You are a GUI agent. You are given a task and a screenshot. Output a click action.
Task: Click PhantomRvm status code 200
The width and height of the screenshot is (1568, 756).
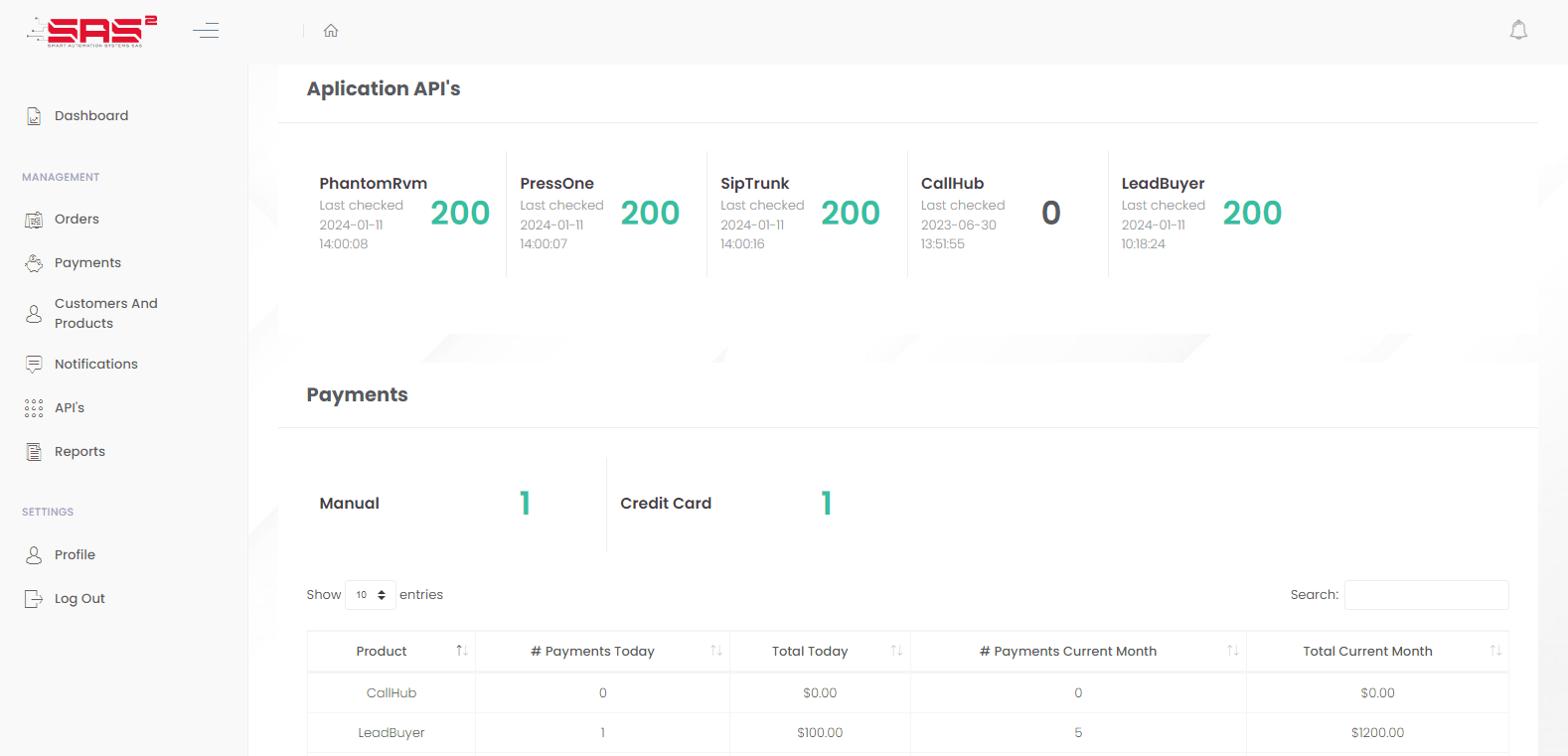tap(460, 213)
